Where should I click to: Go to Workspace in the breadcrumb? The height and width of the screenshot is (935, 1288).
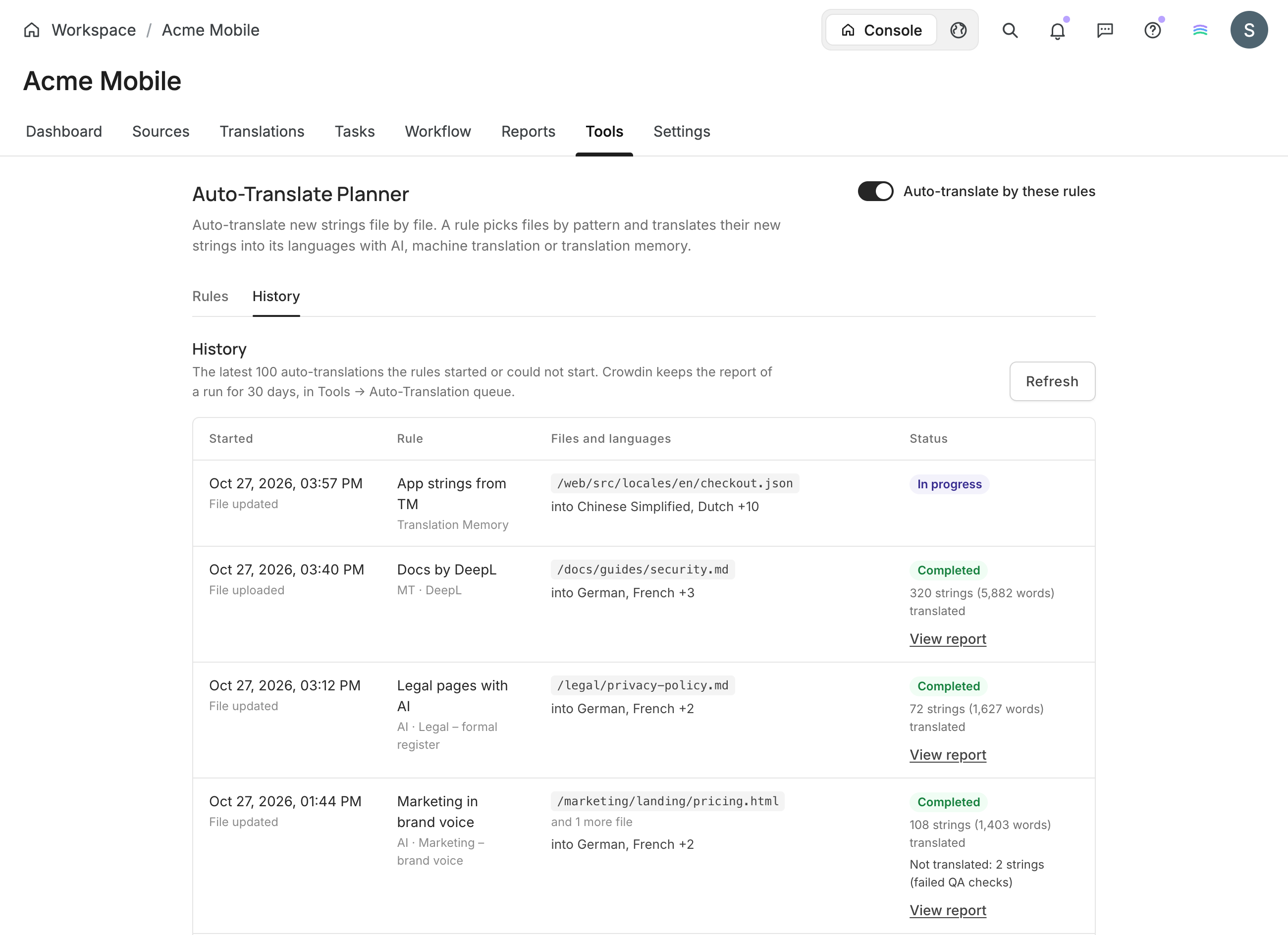pyautogui.click(x=94, y=30)
